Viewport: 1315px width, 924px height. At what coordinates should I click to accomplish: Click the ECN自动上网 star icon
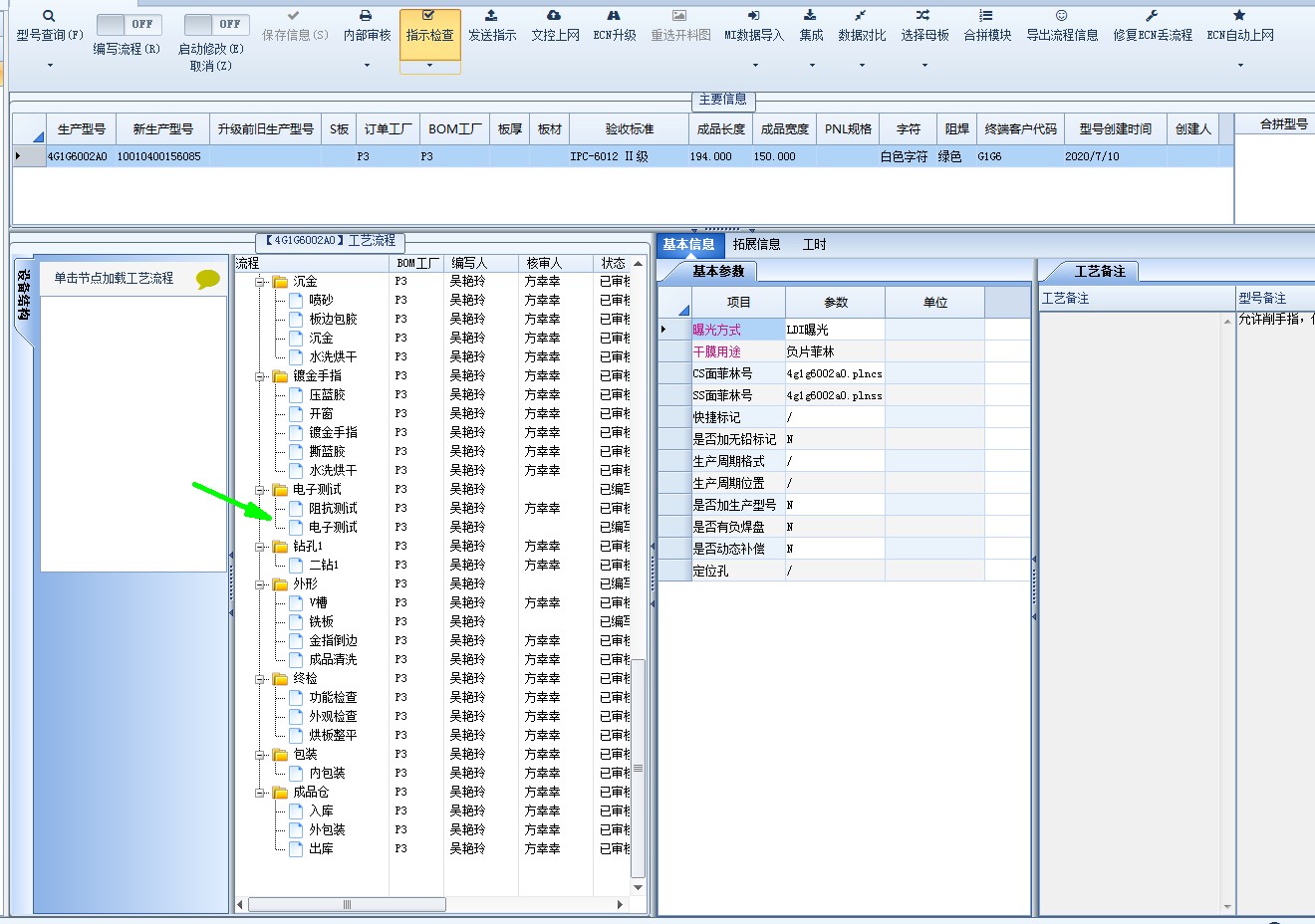[x=1239, y=16]
